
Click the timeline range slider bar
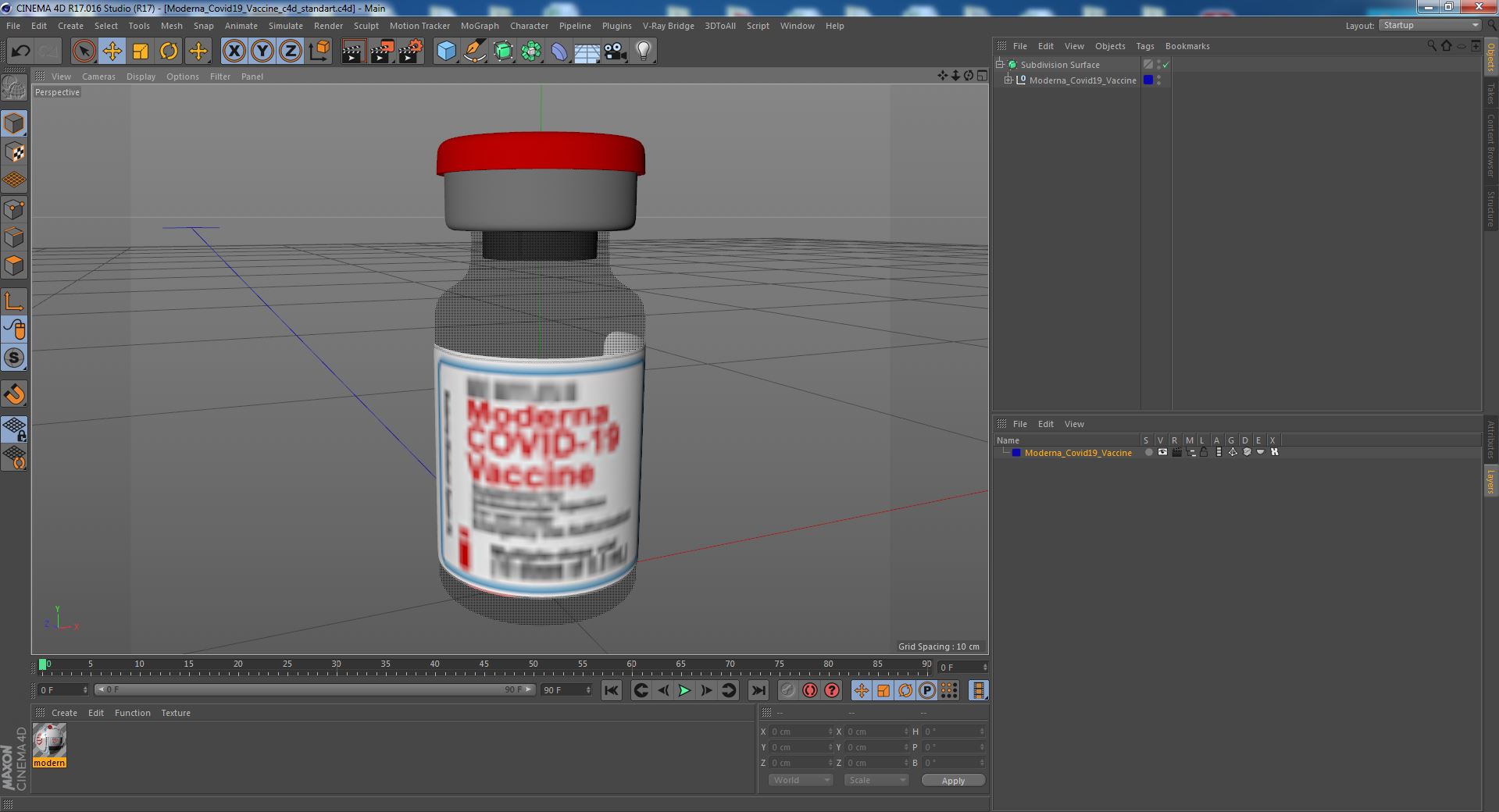315,690
